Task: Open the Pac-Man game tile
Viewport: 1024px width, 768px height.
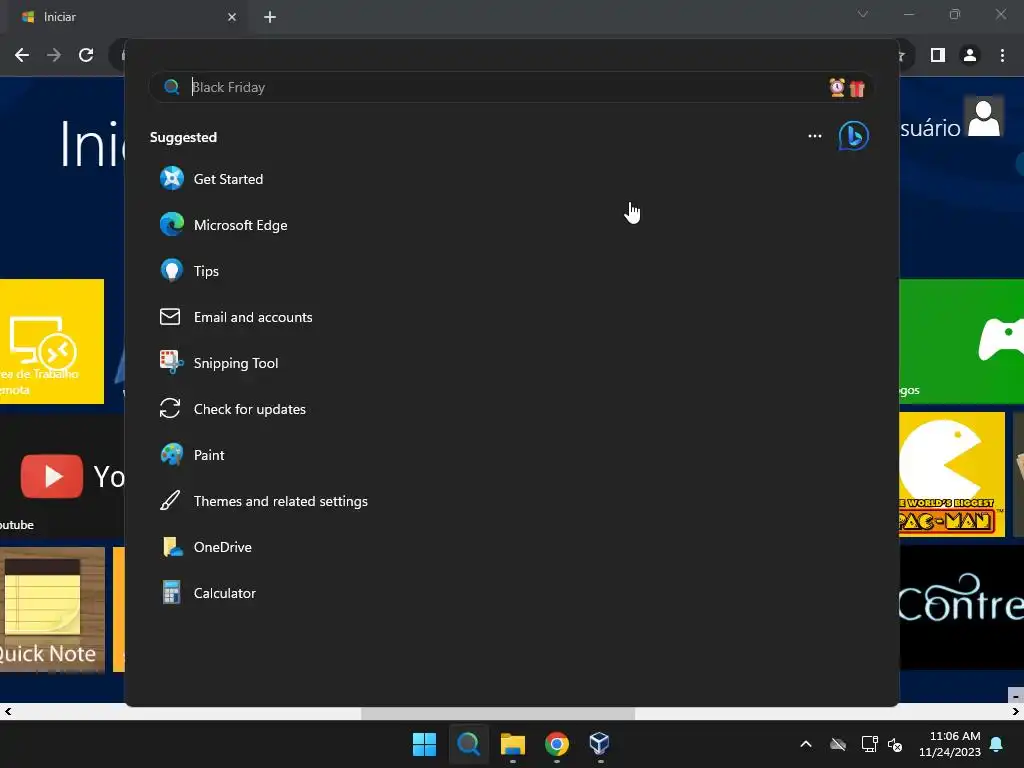Action: pos(952,474)
